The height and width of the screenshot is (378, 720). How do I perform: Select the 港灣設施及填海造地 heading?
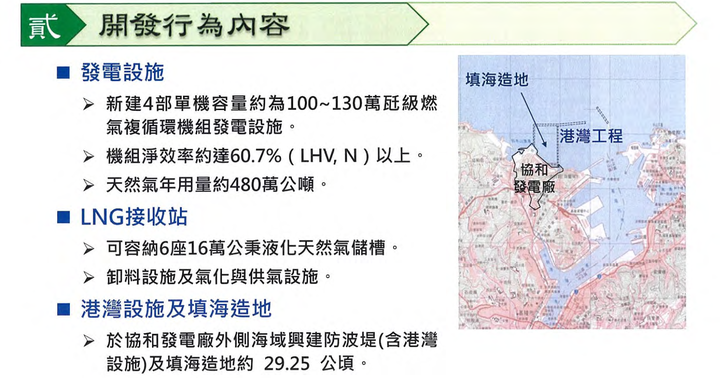[x=176, y=309]
